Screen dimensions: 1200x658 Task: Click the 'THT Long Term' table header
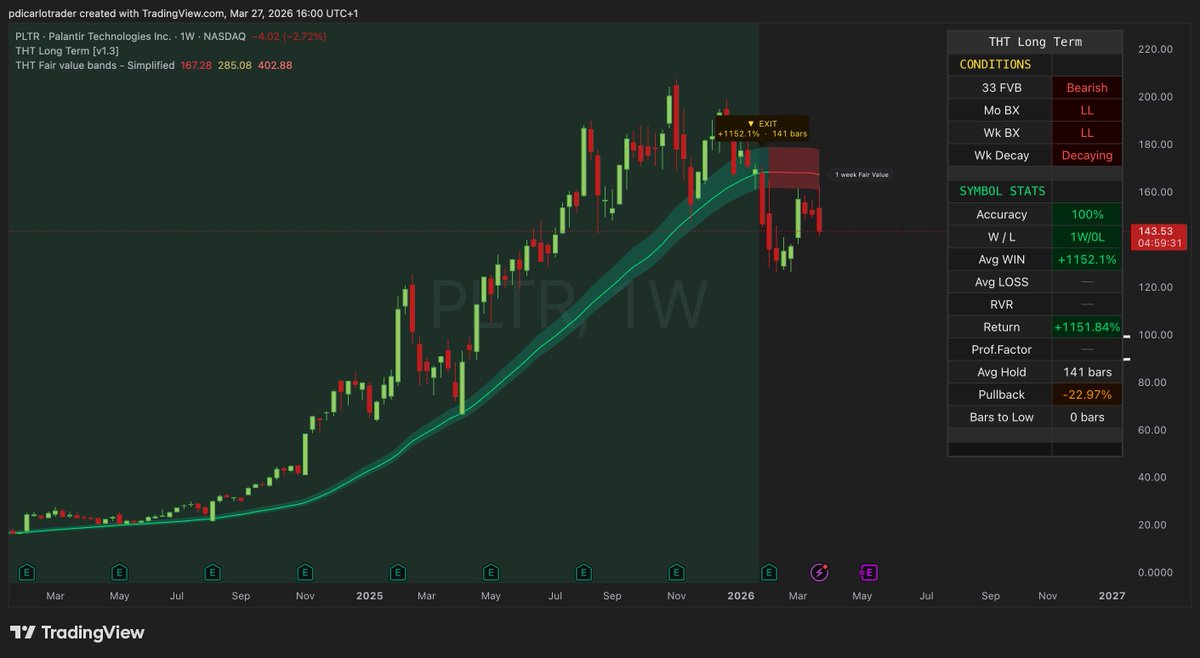coord(1035,42)
